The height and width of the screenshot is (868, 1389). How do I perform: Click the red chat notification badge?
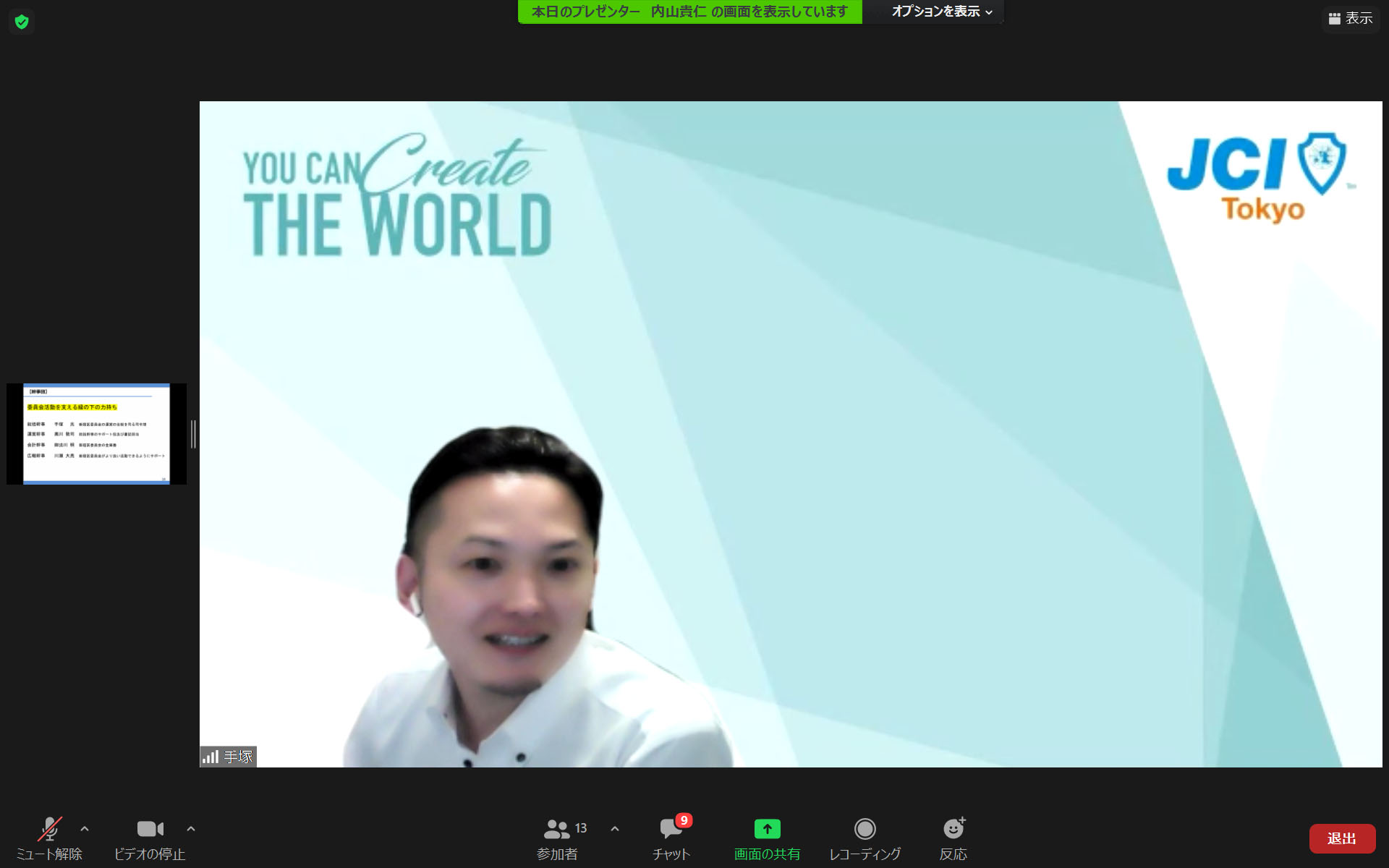coord(684,820)
